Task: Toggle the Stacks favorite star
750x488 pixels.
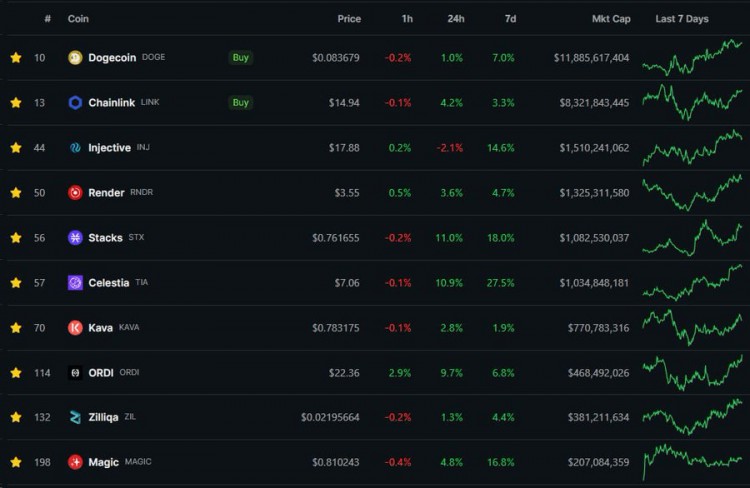Action: click(x=16, y=238)
